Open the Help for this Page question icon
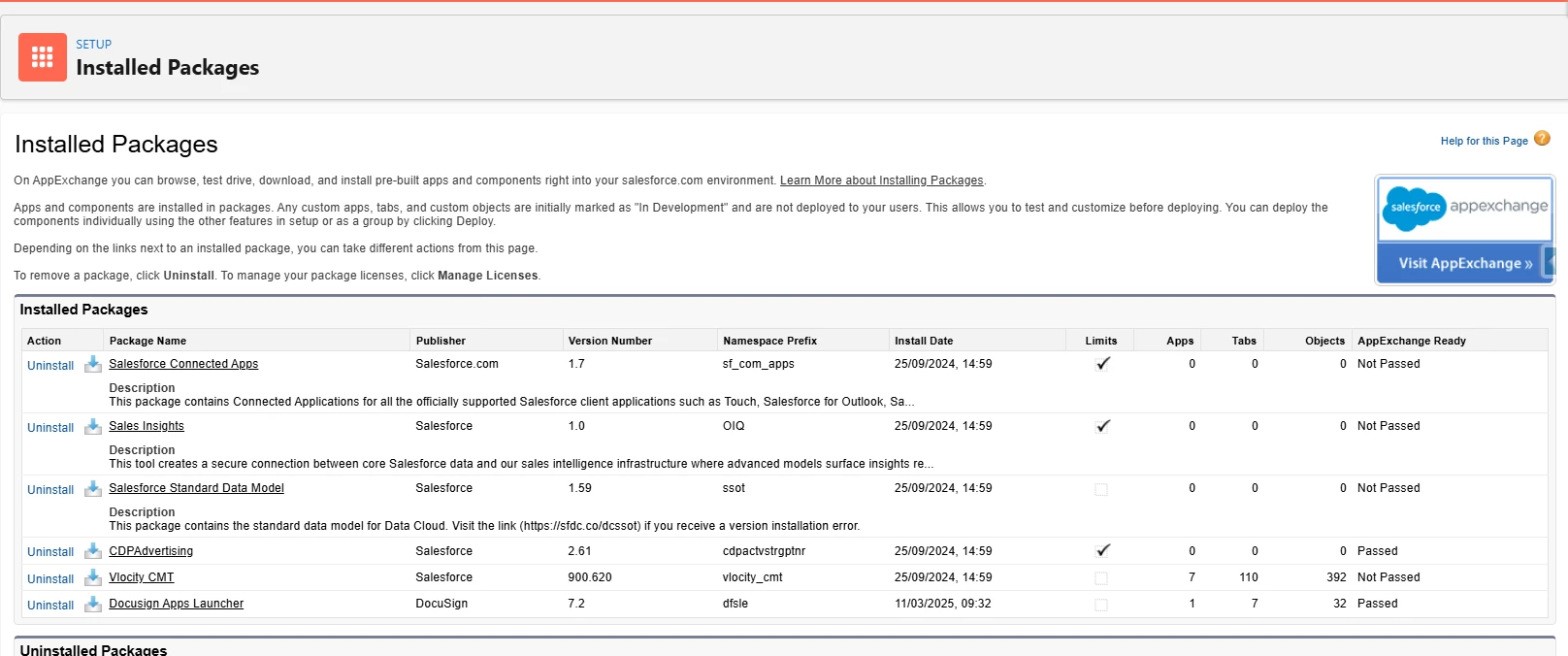 coord(1542,139)
